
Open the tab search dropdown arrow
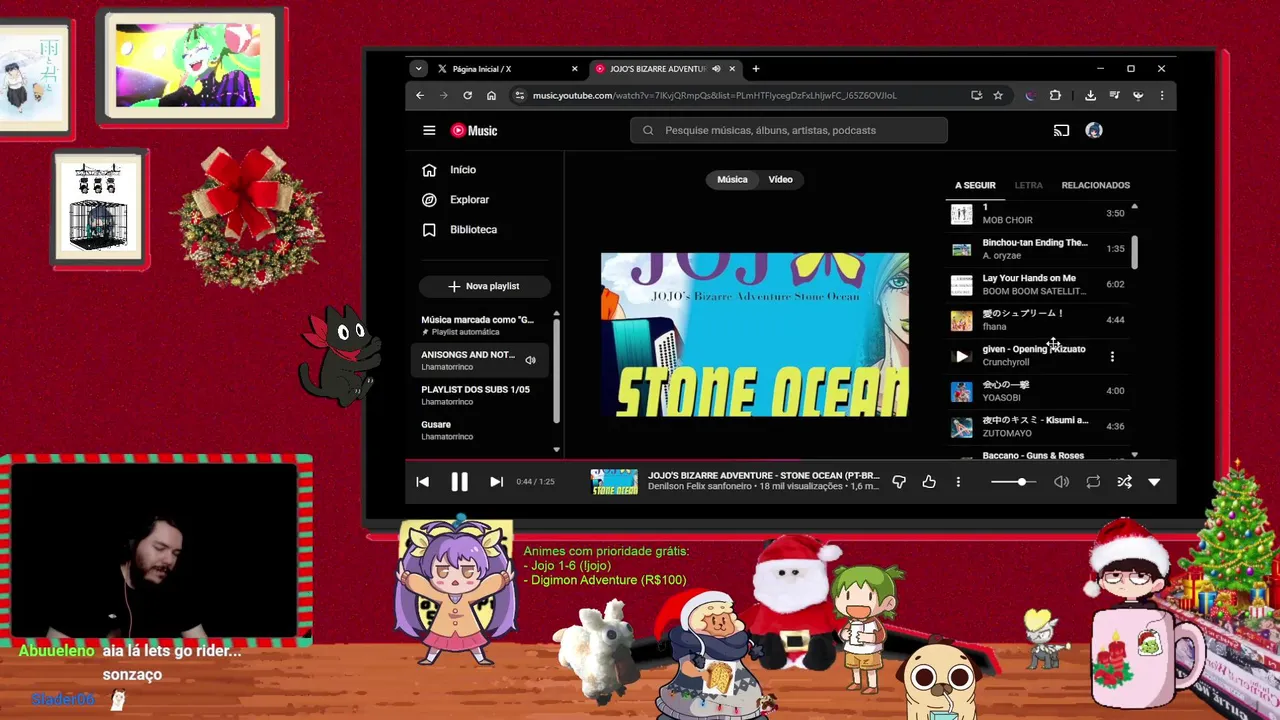click(x=418, y=69)
